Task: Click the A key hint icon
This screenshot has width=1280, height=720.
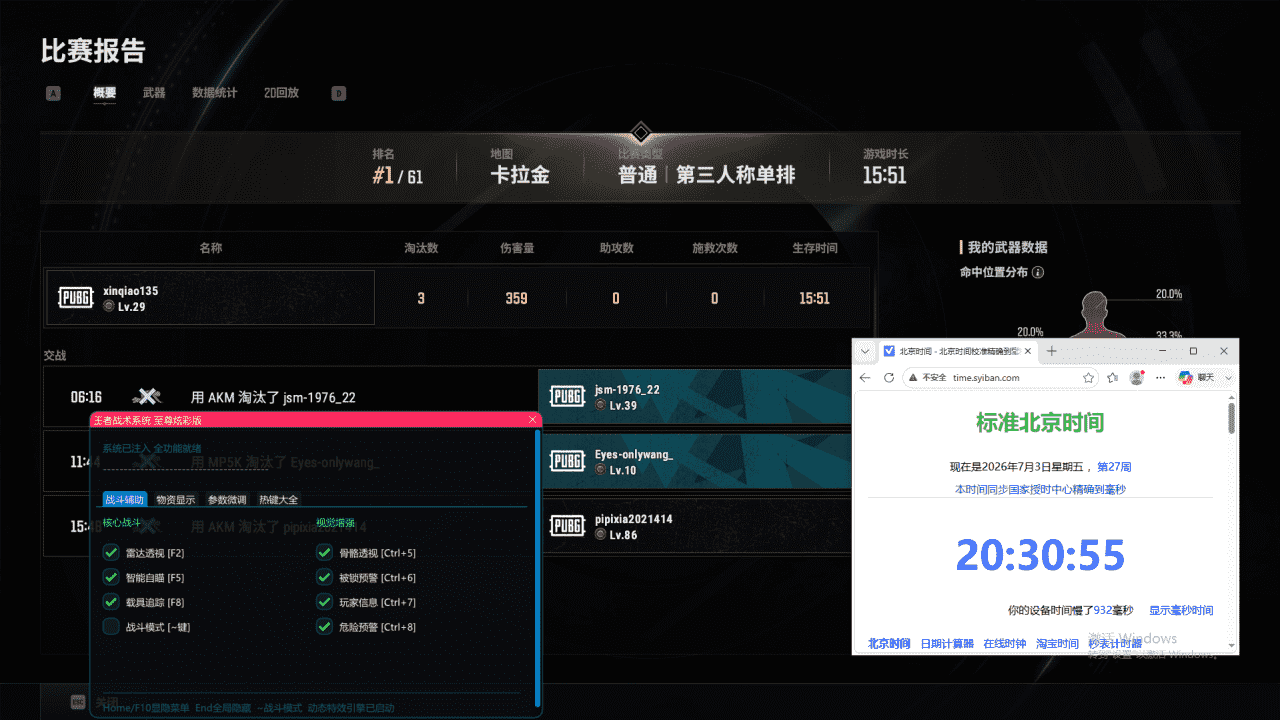Action: (x=53, y=94)
